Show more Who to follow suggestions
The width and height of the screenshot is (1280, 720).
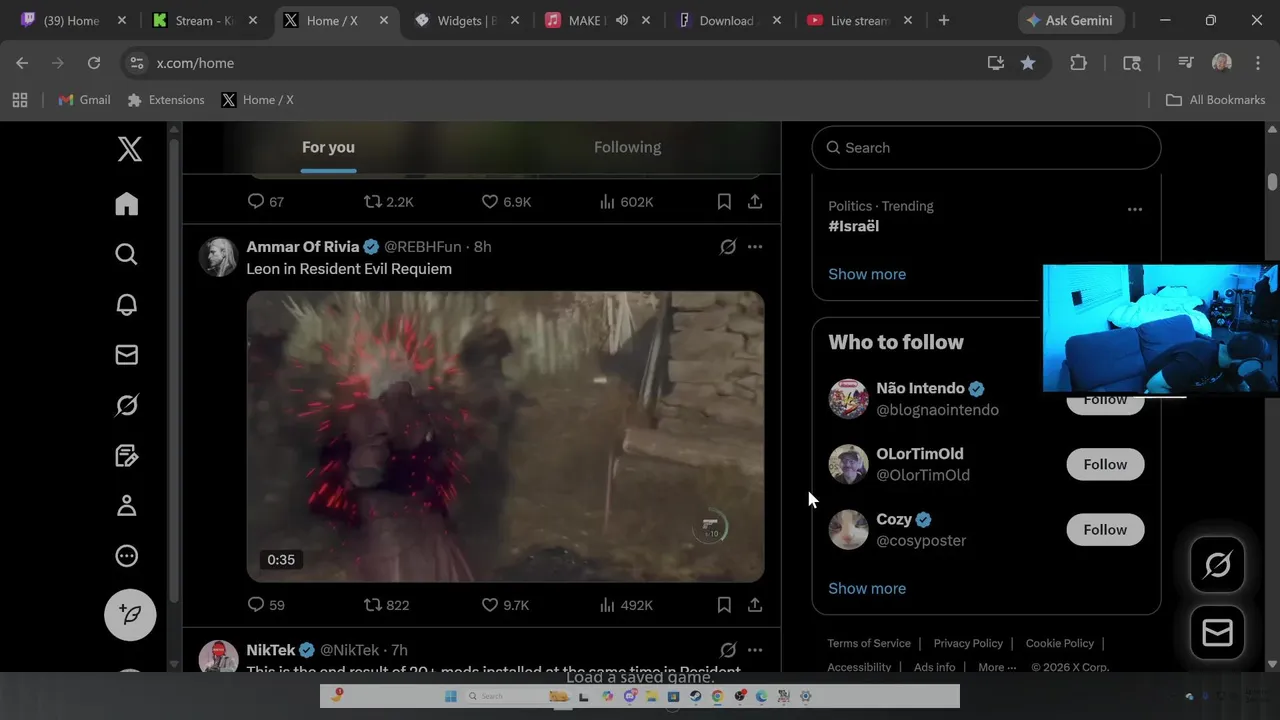(867, 588)
